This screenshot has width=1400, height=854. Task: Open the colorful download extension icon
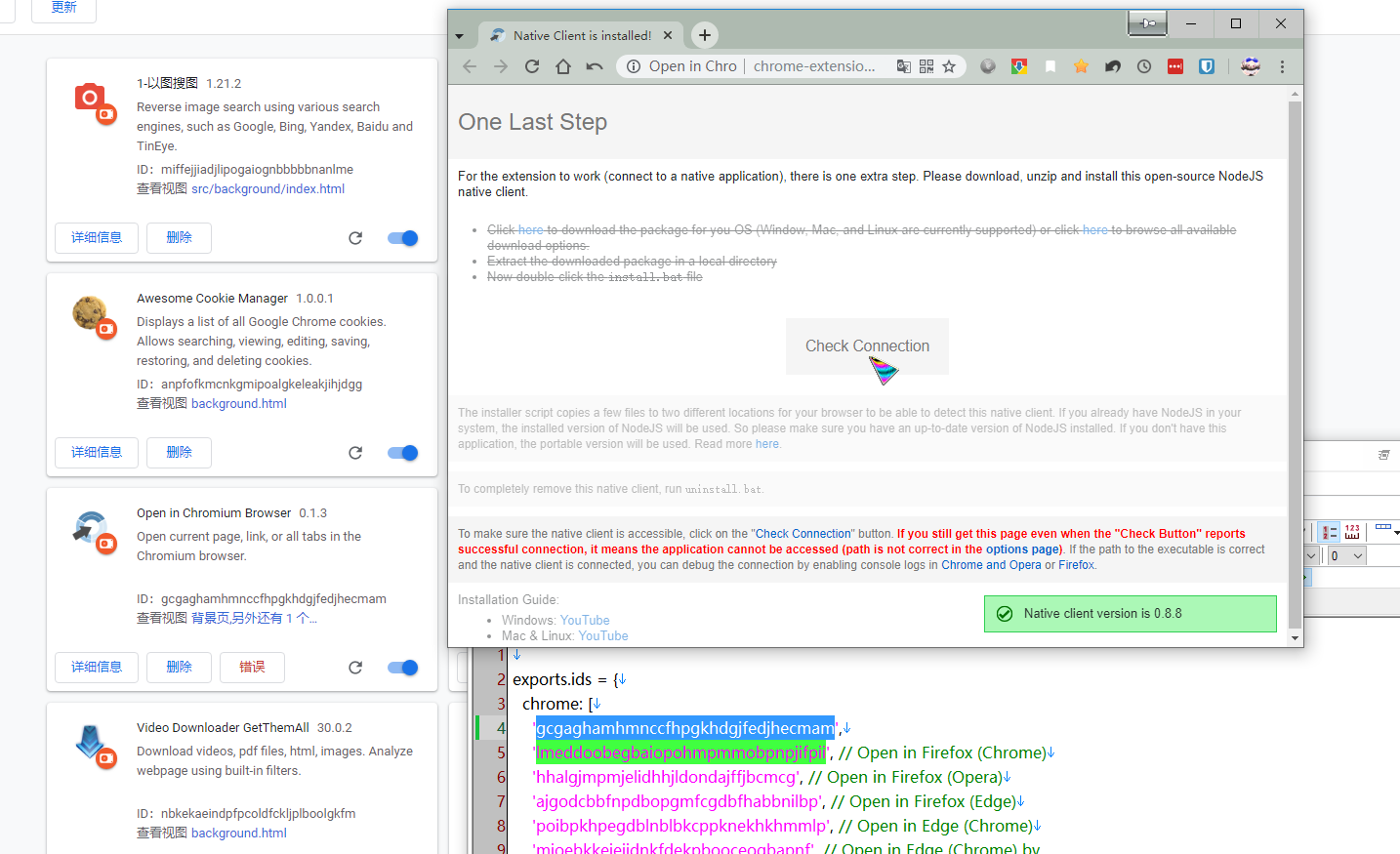pyautogui.click(x=1019, y=66)
